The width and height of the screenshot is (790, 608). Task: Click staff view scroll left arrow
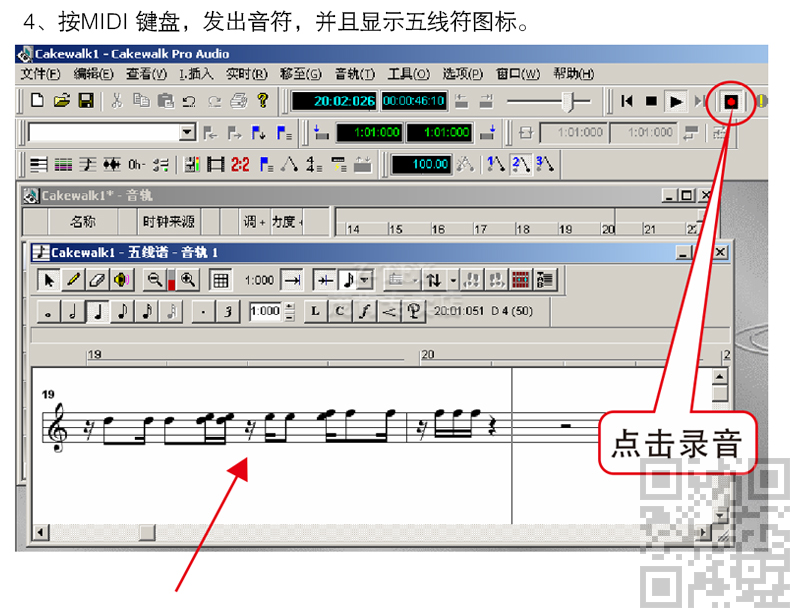41,532
